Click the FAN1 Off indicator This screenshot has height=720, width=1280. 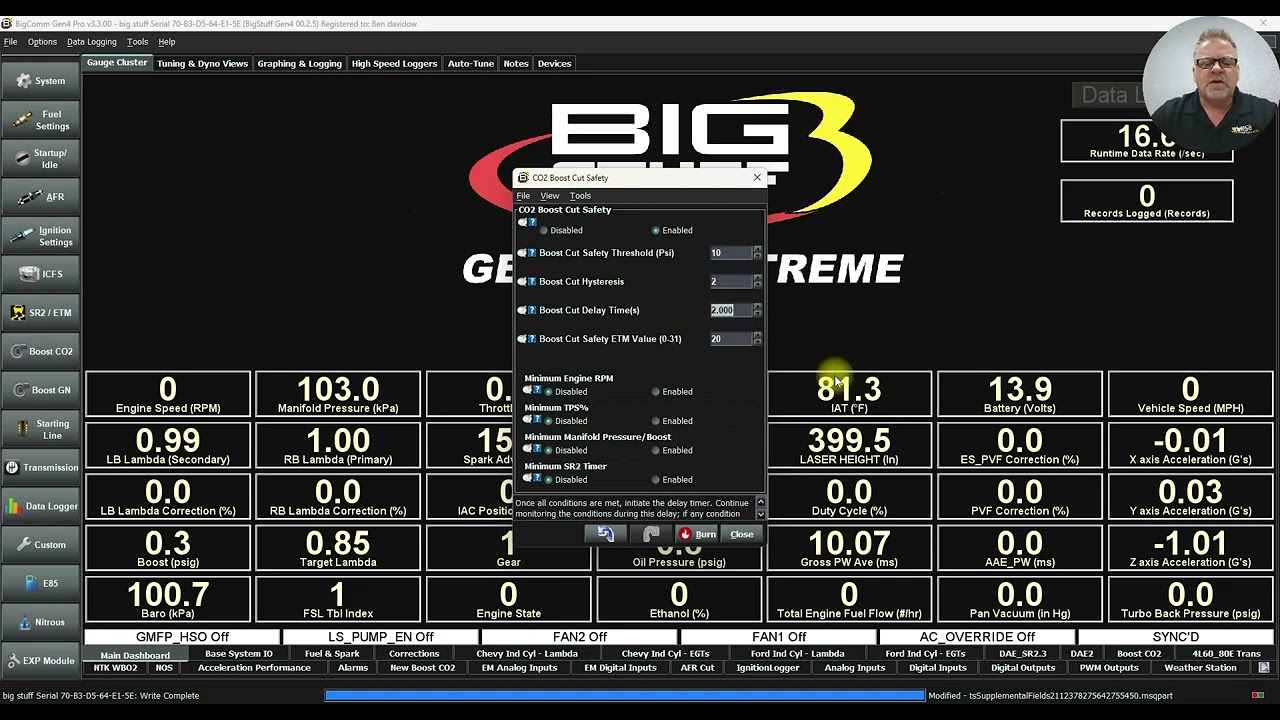778,637
